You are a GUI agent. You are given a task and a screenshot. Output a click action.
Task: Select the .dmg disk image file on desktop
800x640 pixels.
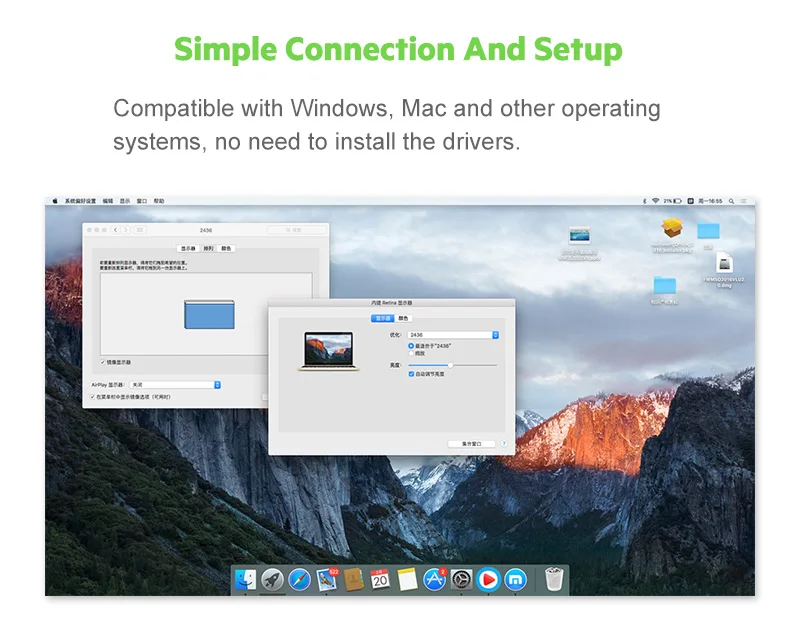(724, 263)
